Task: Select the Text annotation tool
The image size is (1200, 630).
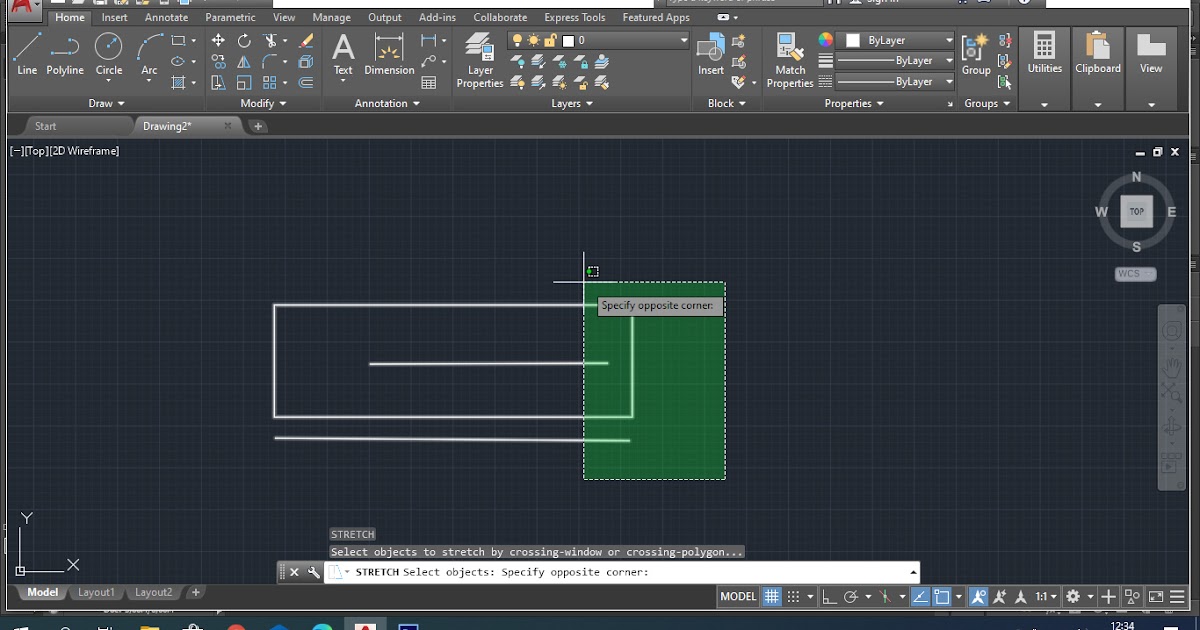Action: point(343,53)
